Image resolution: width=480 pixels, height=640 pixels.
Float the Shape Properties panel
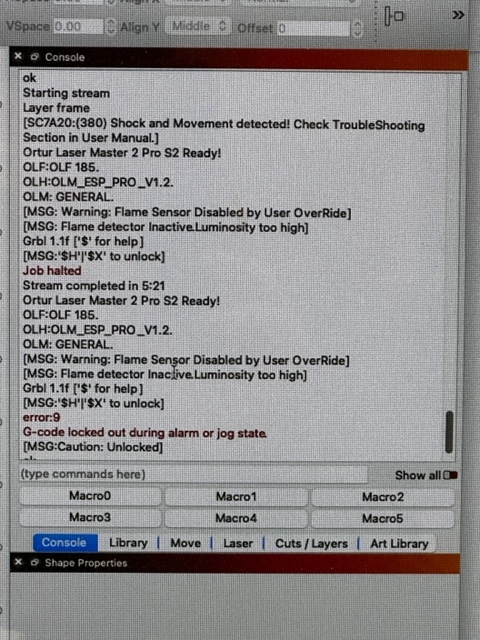(35, 563)
